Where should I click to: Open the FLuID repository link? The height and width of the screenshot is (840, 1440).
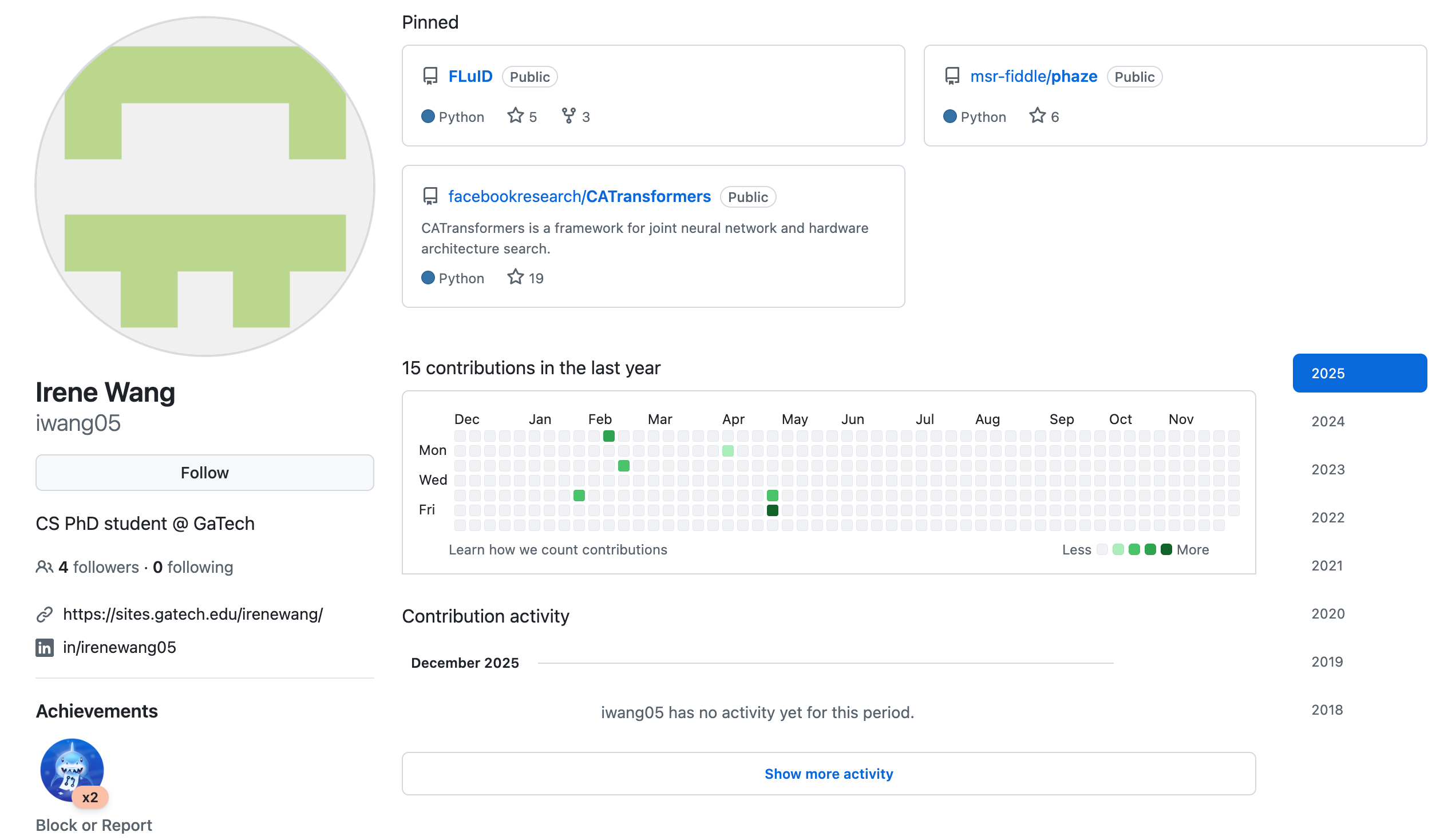470,76
